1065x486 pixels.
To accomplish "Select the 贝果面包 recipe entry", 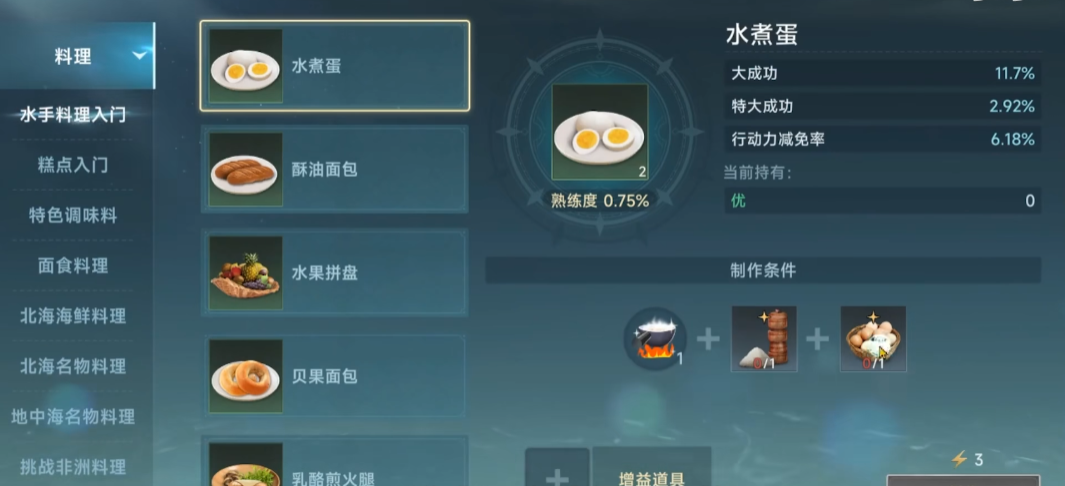I will click(x=334, y=376).
